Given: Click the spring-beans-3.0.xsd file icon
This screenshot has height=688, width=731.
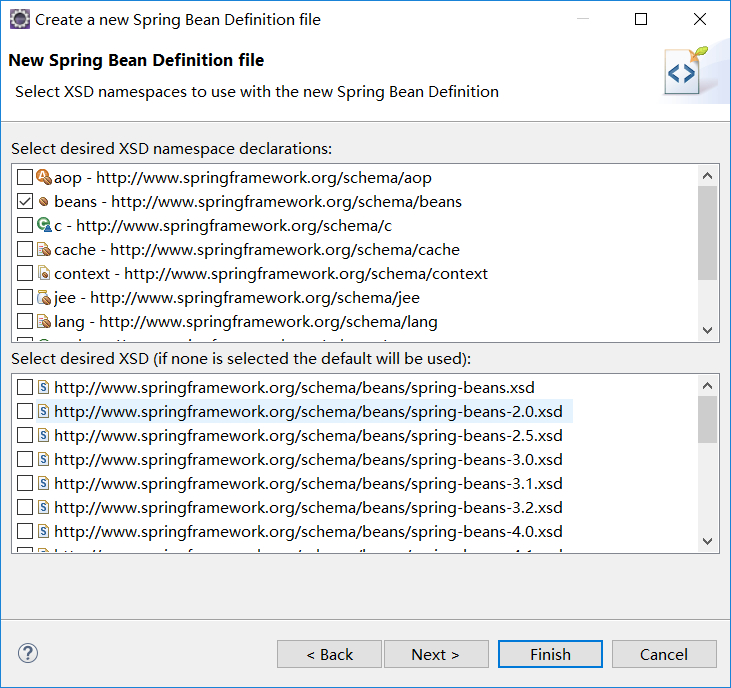Looking at the screenshot, I should (x=43, y=459).
